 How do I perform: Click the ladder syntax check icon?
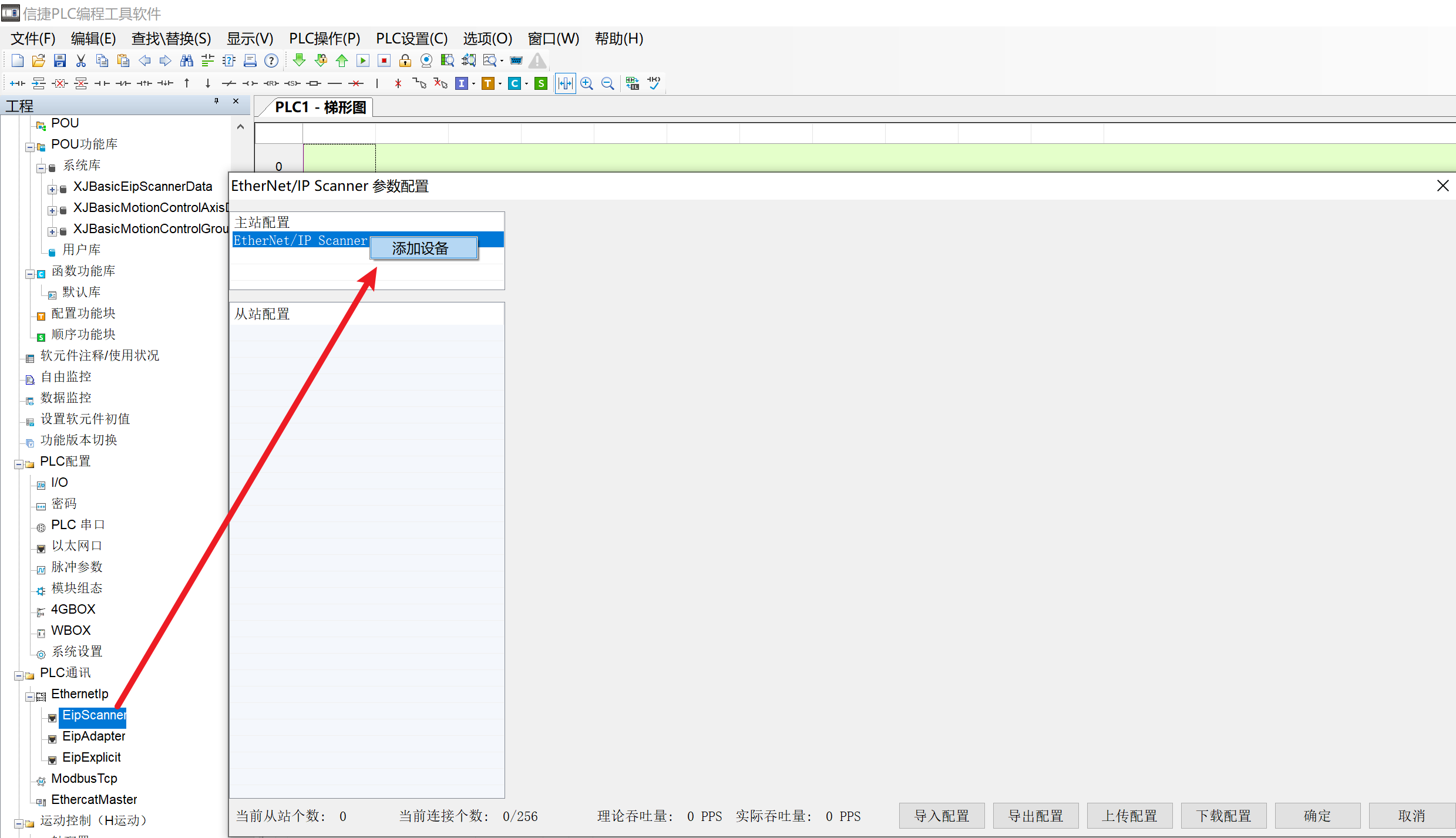pos(654,83)
